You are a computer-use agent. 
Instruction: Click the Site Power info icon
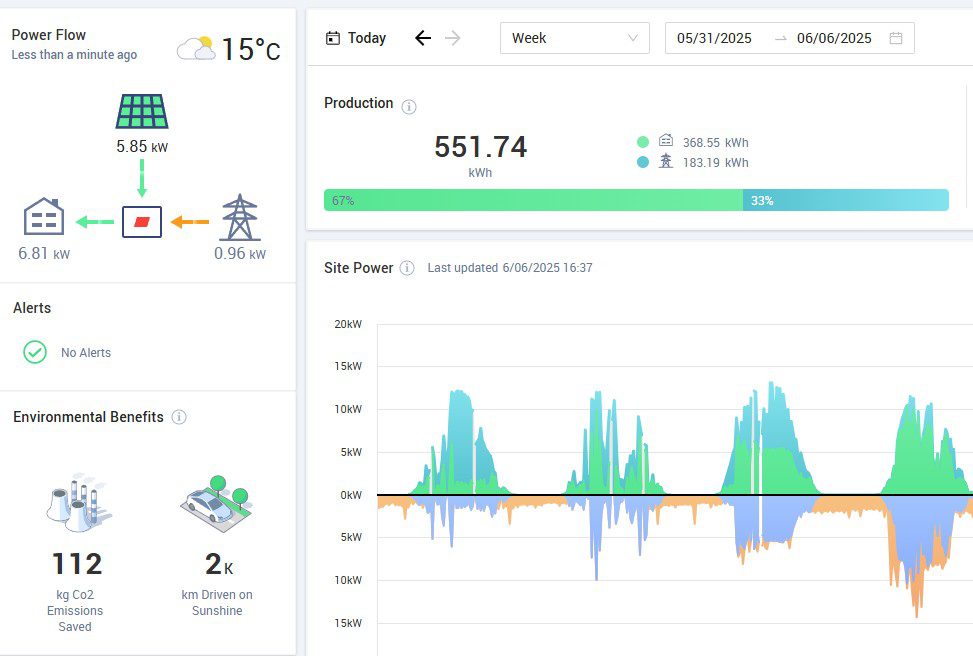click(407, 268)
